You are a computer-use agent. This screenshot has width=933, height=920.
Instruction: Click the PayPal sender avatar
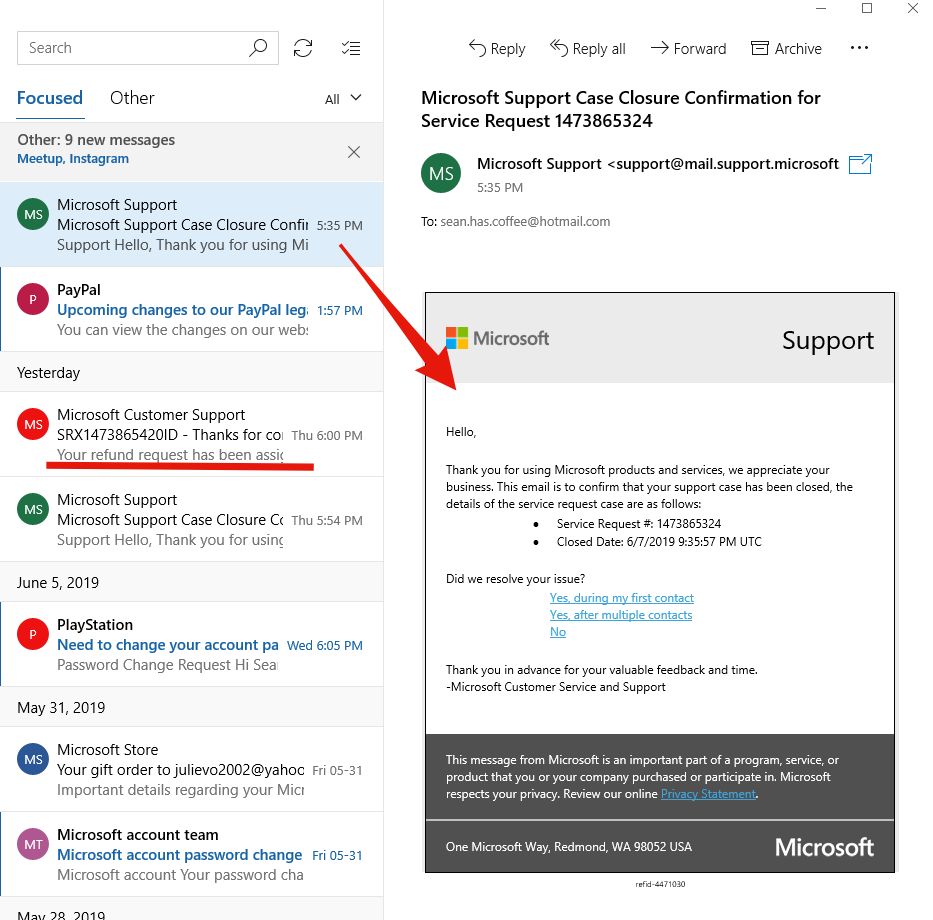(x=33, y=299)
